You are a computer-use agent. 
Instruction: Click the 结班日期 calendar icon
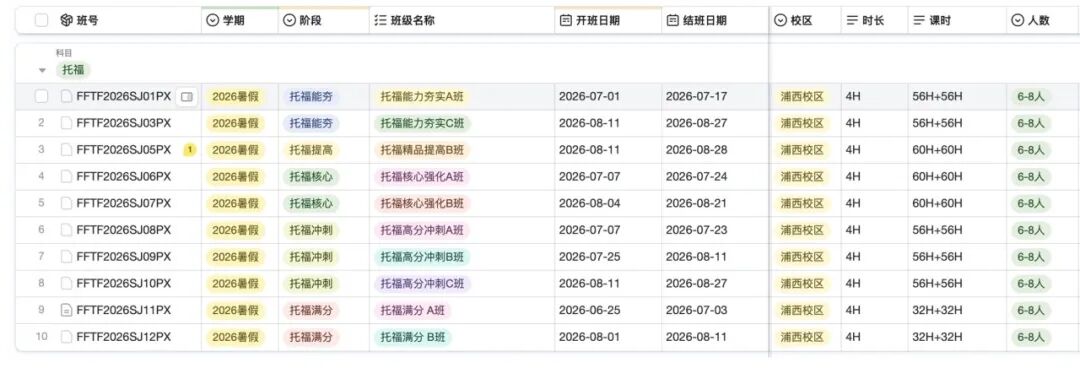point(672,21)
